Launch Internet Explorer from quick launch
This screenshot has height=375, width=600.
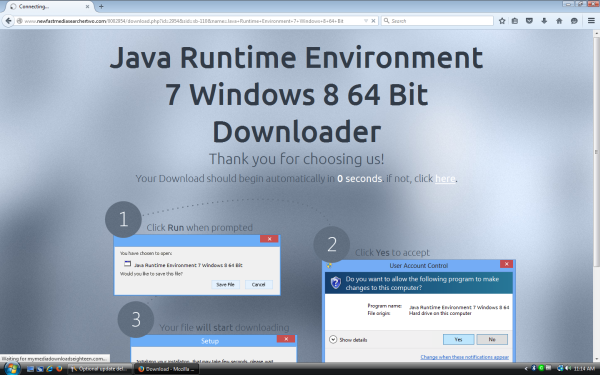tap(49, 369)
